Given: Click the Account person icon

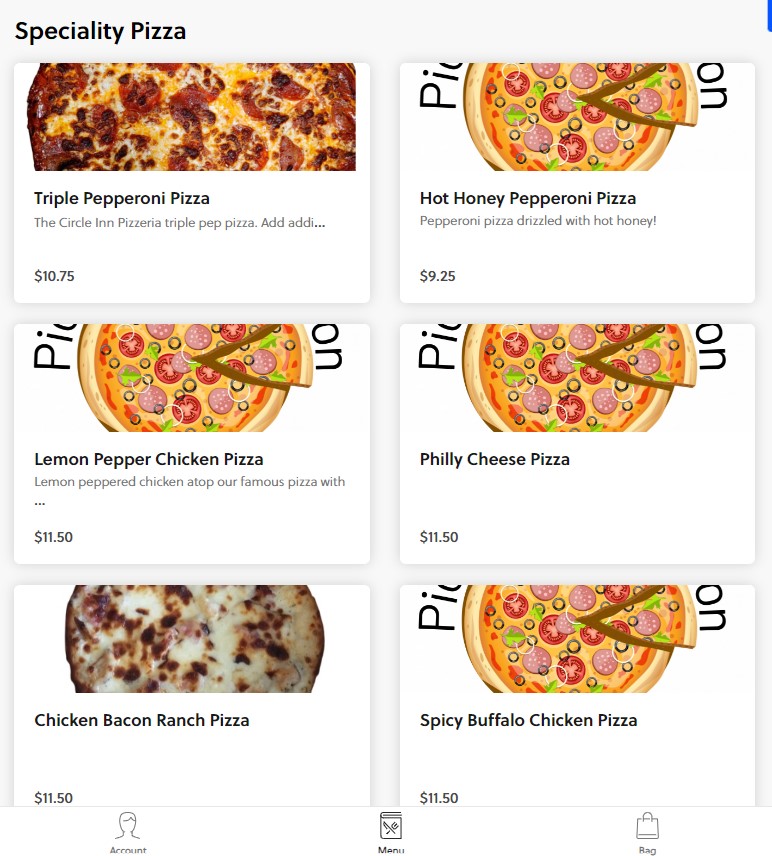Looking at the screenshot, I should click(x=127, y=825).
